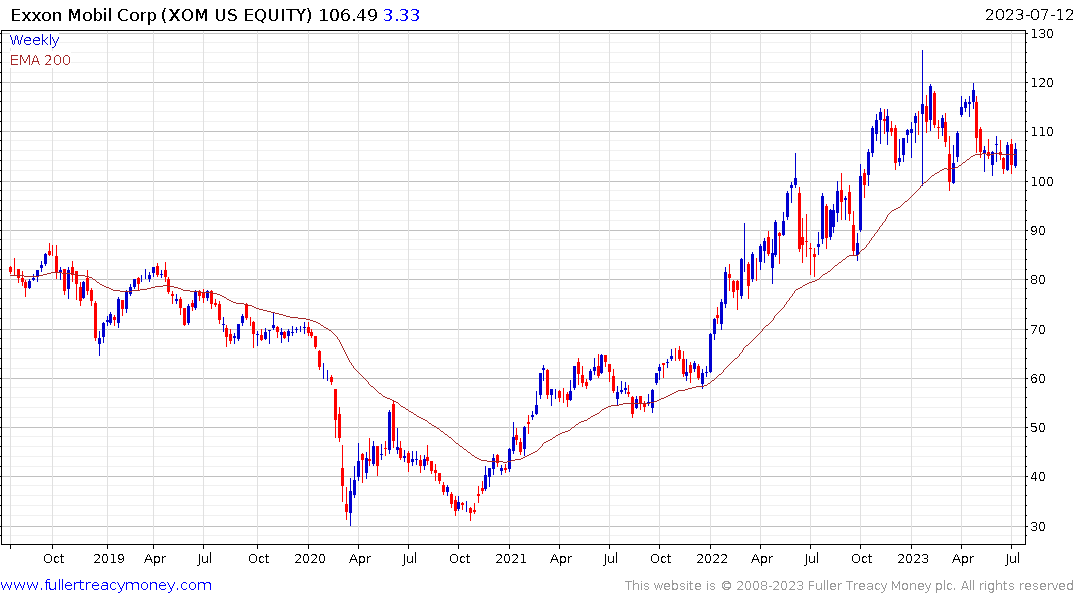Click the 'Apr' label after 2022
Viewport: 1075px width, 600px height.
coord(762,559)
